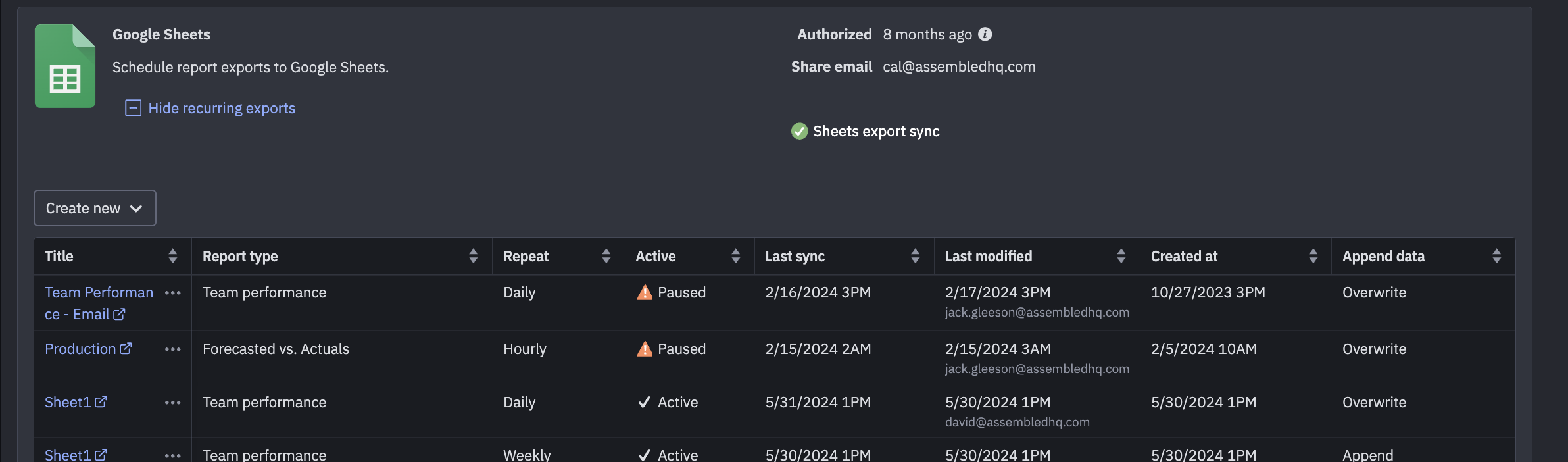Click last sync 2/16/2024 3PM cell
Viewport: 1568px width, 462px height.
pyautogui.click(x=818, y=292)
